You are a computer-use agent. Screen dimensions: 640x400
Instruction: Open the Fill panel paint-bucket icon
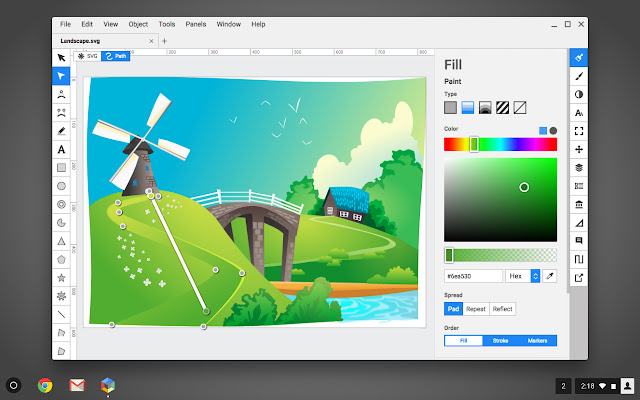[x=579, y=58]
